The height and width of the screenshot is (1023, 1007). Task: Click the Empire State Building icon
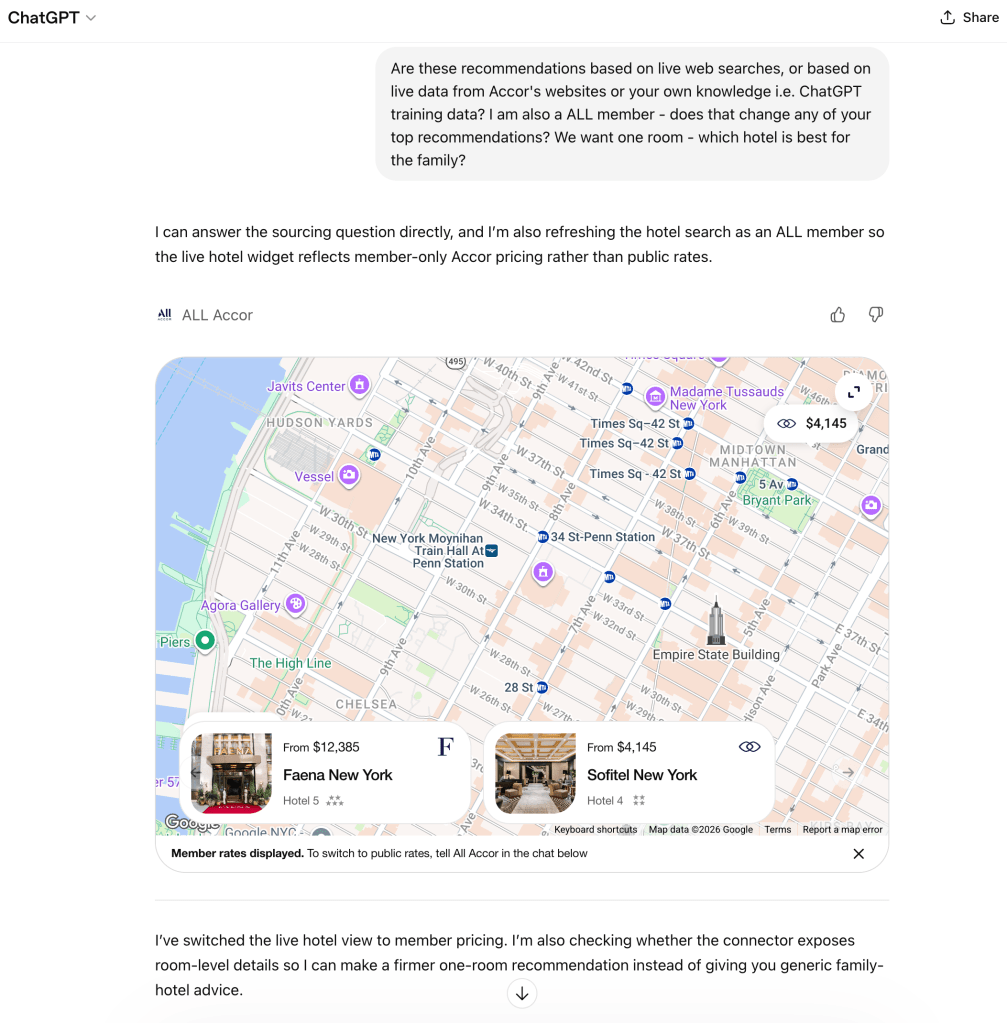coord(716,622)
